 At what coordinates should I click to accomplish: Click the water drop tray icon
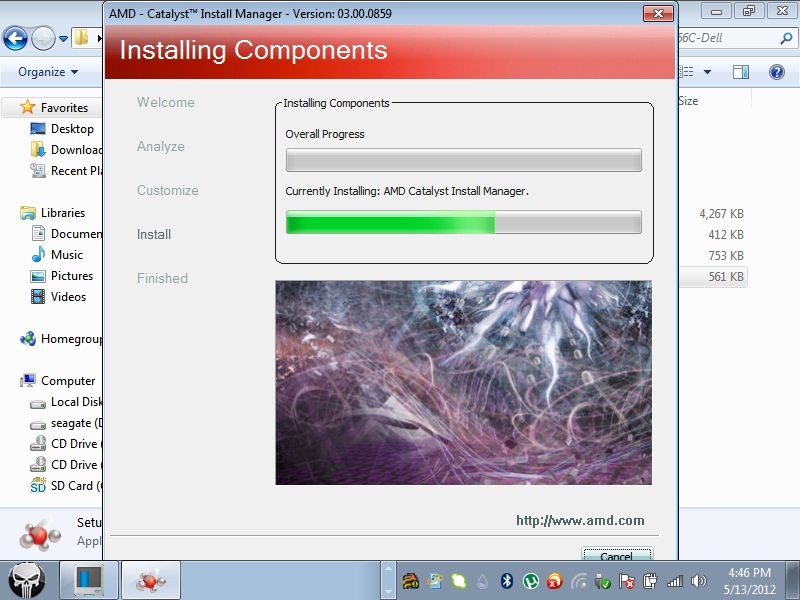(483, 581)
